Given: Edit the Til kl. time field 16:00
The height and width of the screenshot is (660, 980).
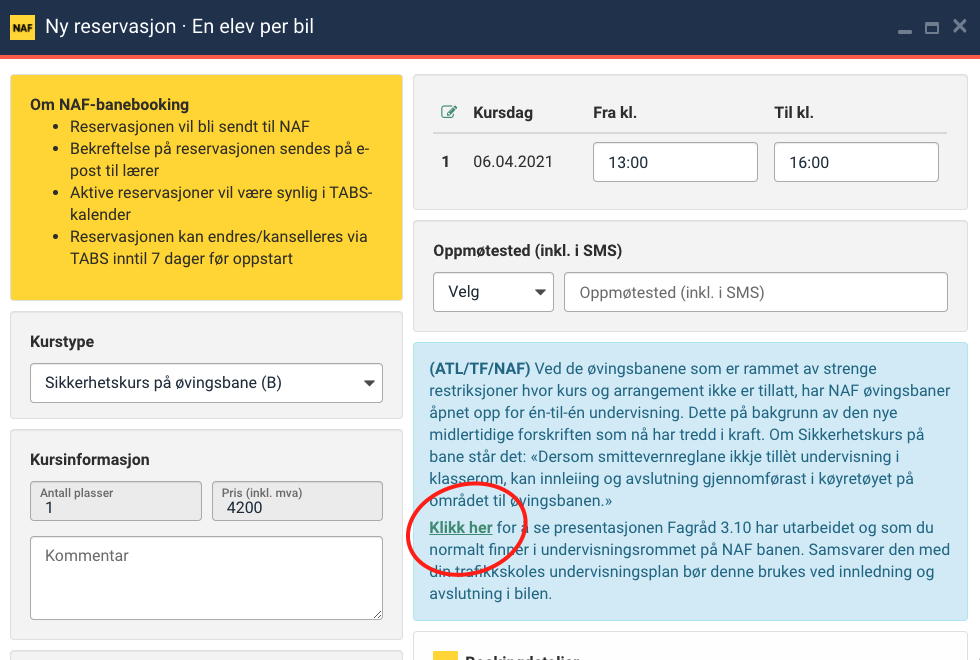Looking at the screenshot, I should click(x=856, y=162).
